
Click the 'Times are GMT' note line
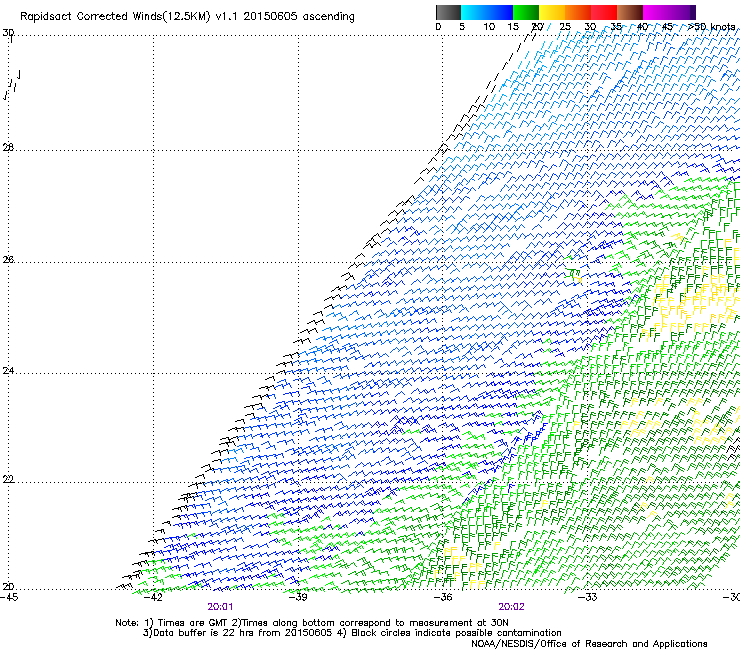coord(312,623)
